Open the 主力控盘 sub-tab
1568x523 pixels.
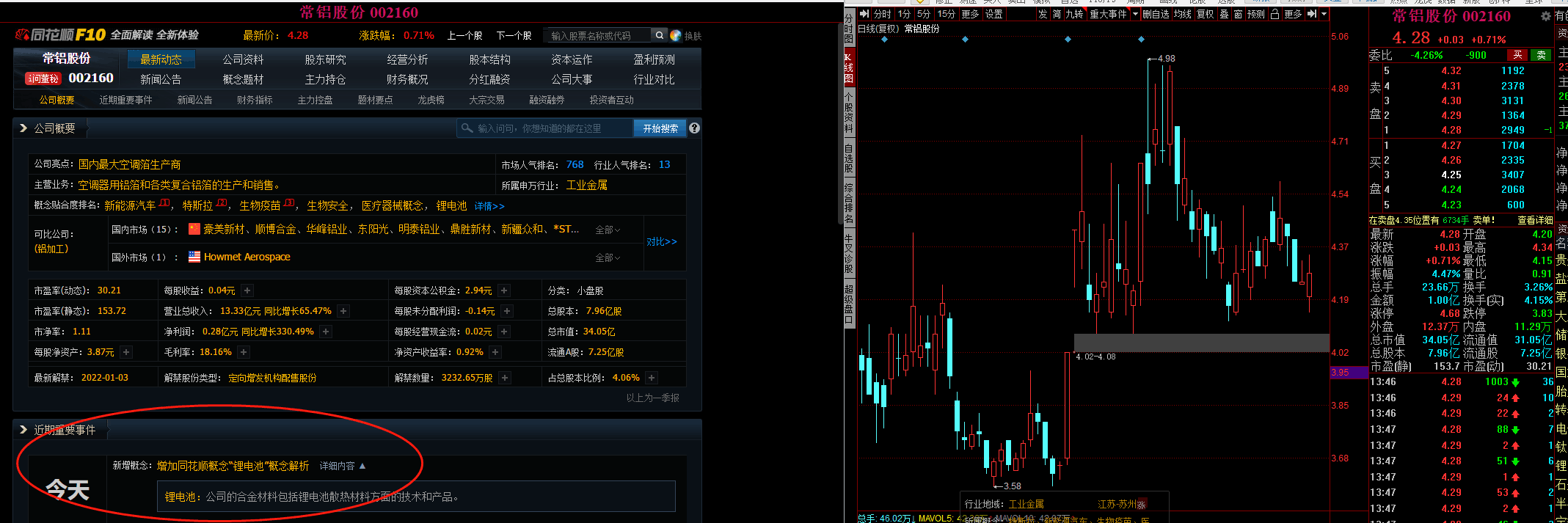(x=315, y=100)
